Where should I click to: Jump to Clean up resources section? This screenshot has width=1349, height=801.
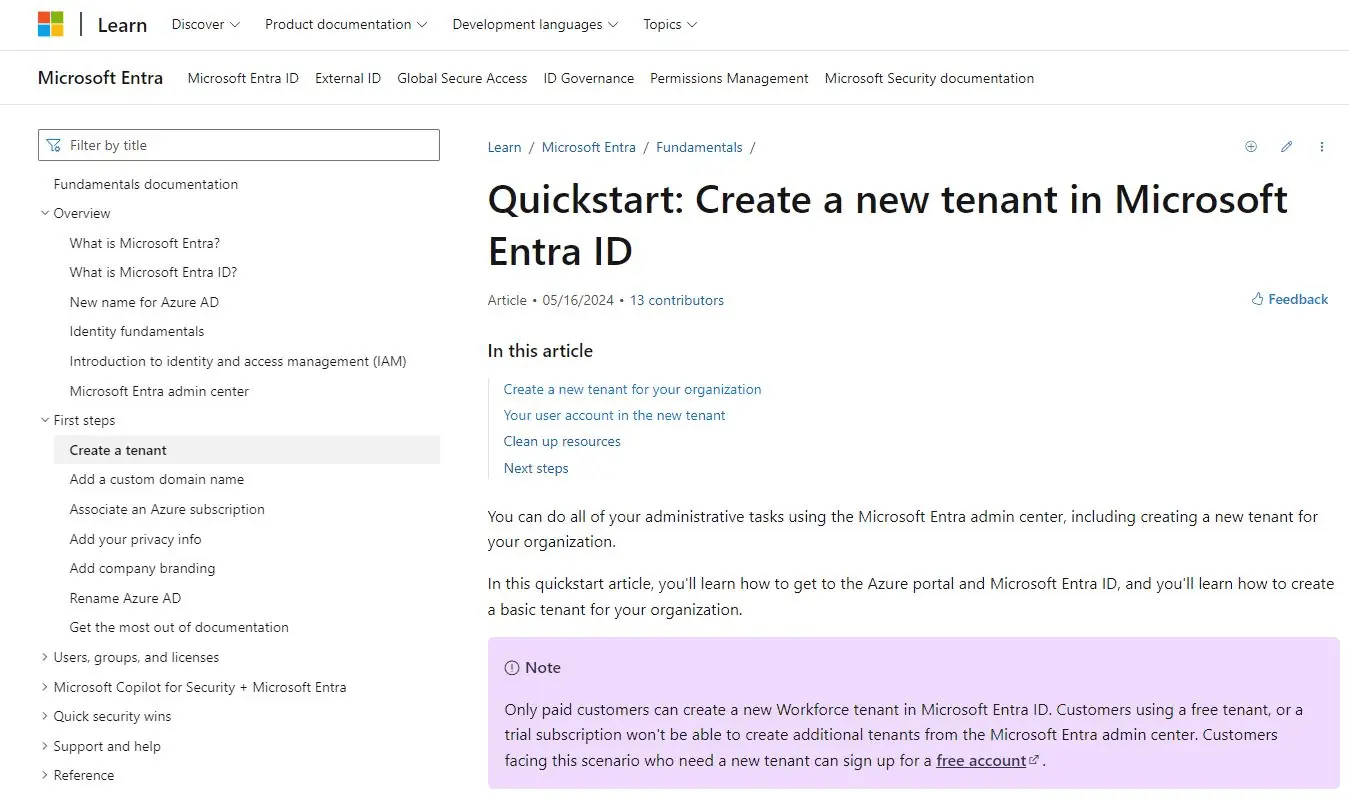562,441
